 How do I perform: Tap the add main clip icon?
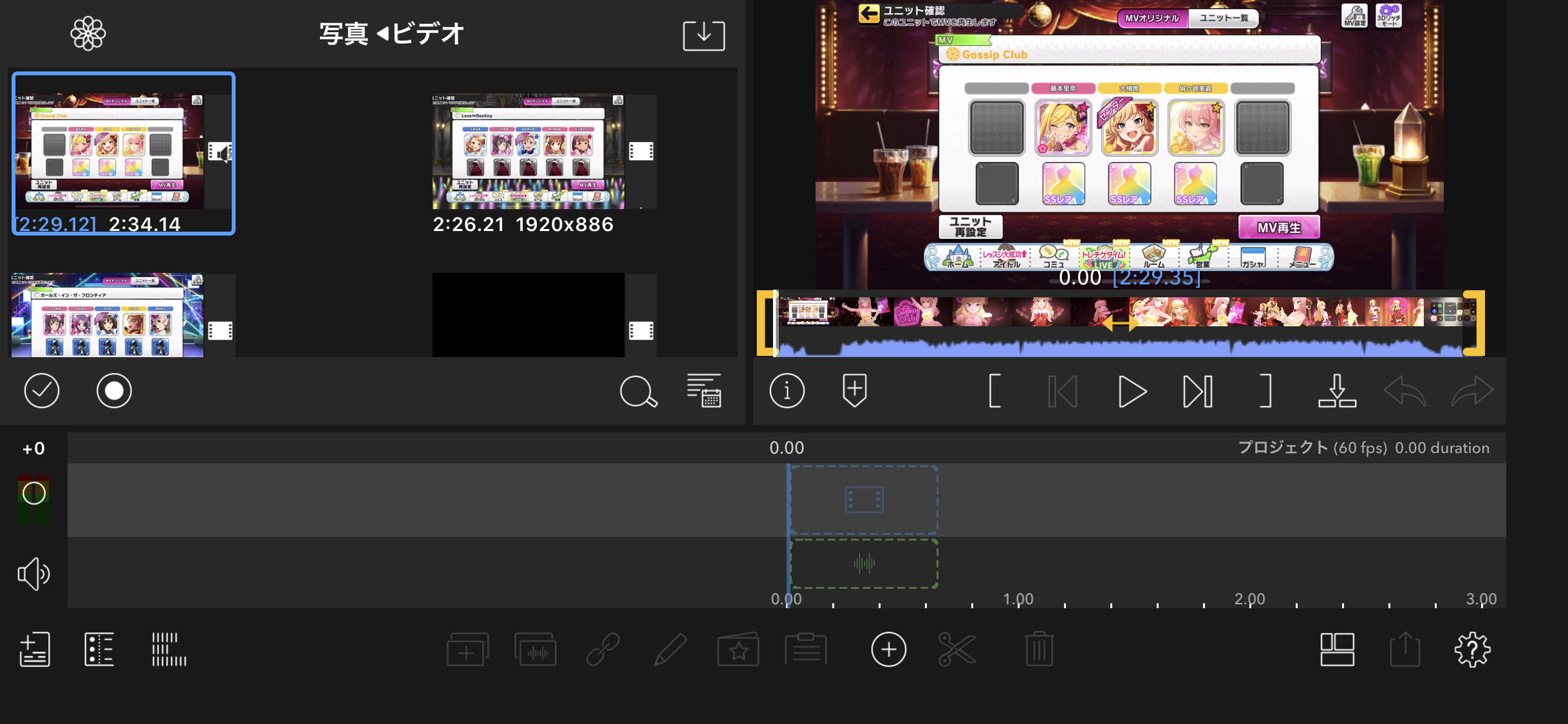pyautogui.click(x=467, y=649)
